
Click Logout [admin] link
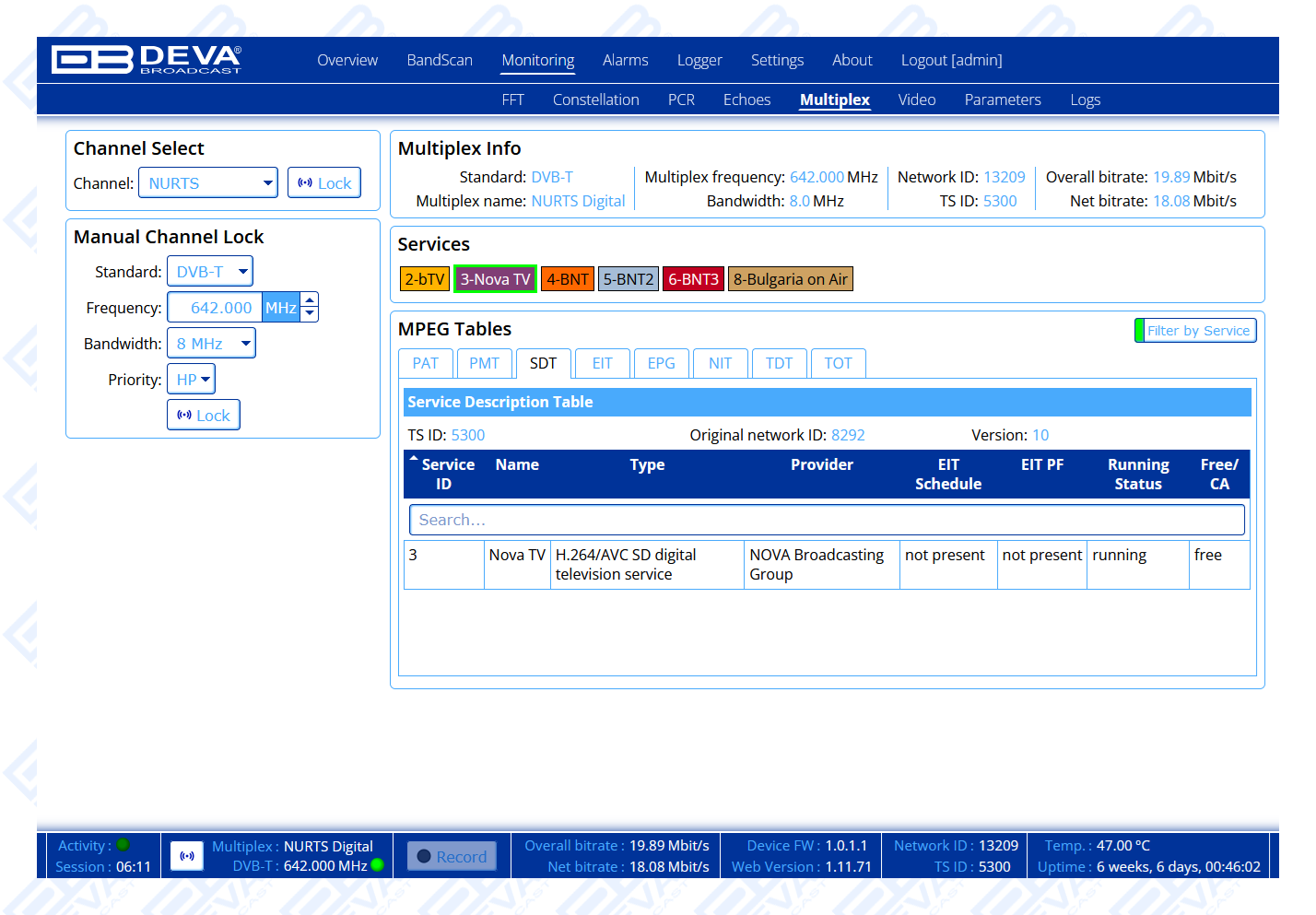point(951,60)
